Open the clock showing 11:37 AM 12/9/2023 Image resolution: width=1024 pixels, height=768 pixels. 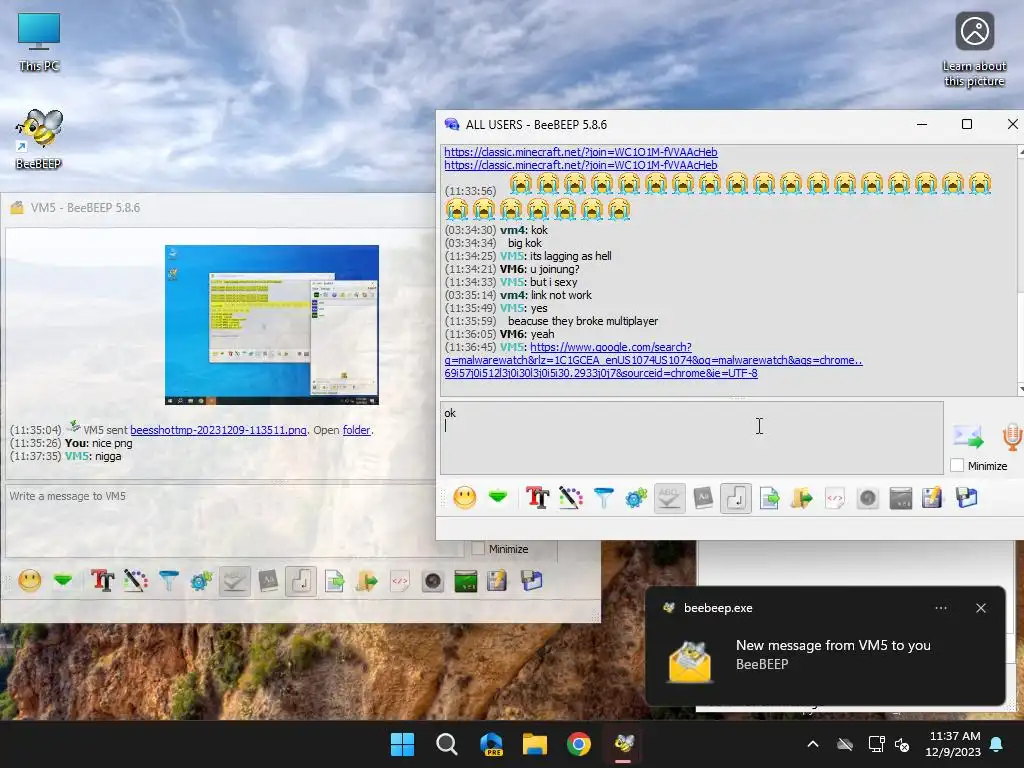(x=954, y=744)
